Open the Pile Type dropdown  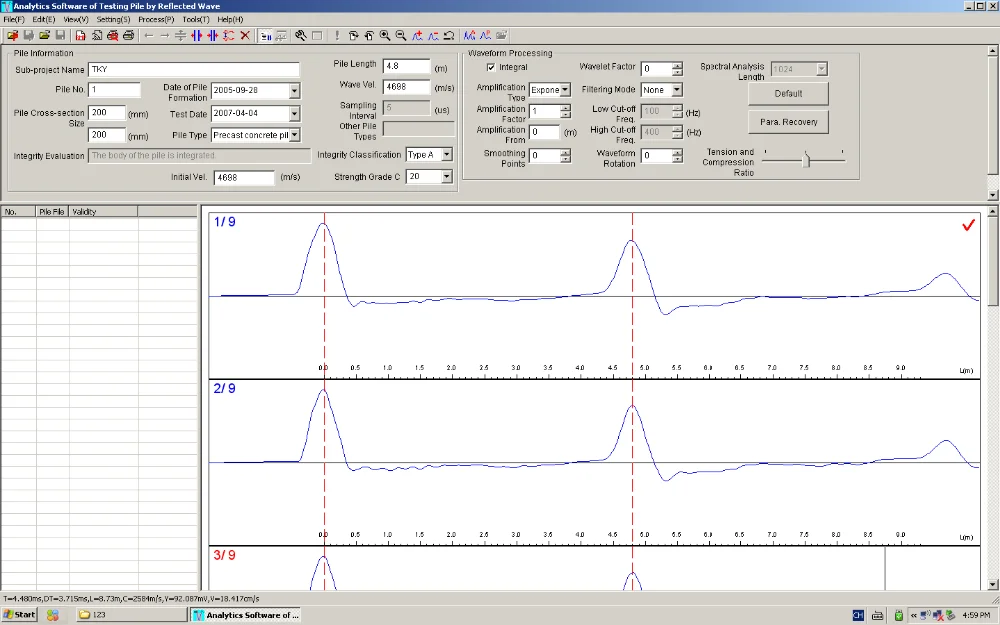click(x=295, y=135)
